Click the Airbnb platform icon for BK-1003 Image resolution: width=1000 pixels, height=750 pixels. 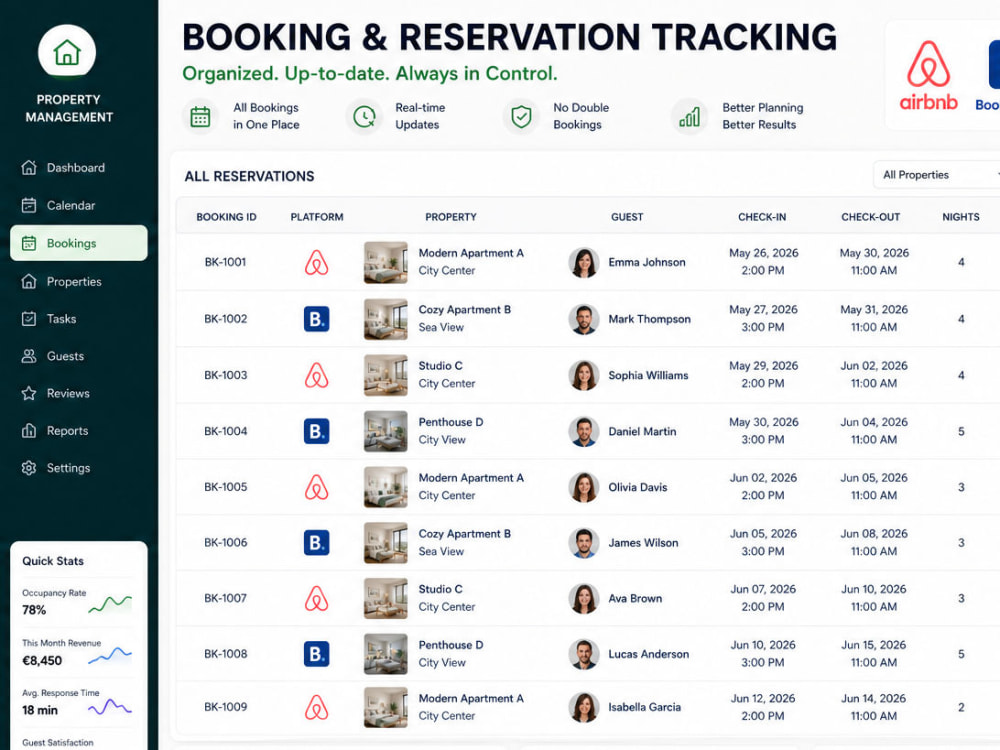coord(316,375)
